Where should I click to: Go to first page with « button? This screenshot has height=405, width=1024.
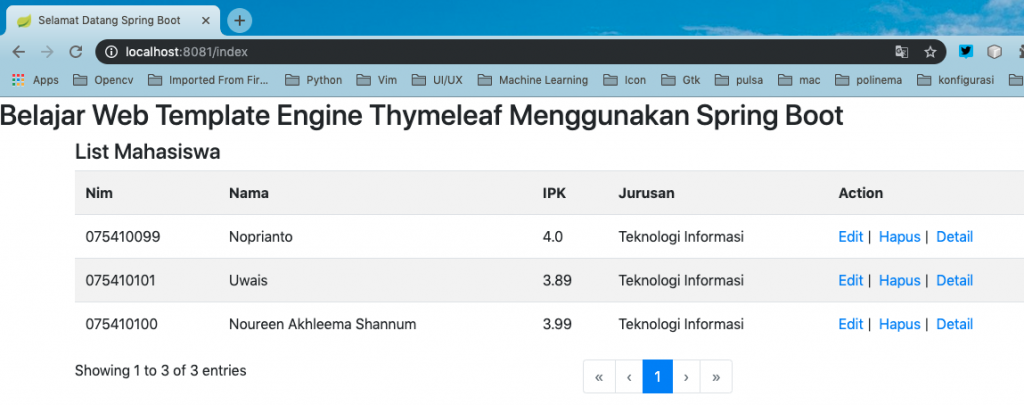coord(600,377)
